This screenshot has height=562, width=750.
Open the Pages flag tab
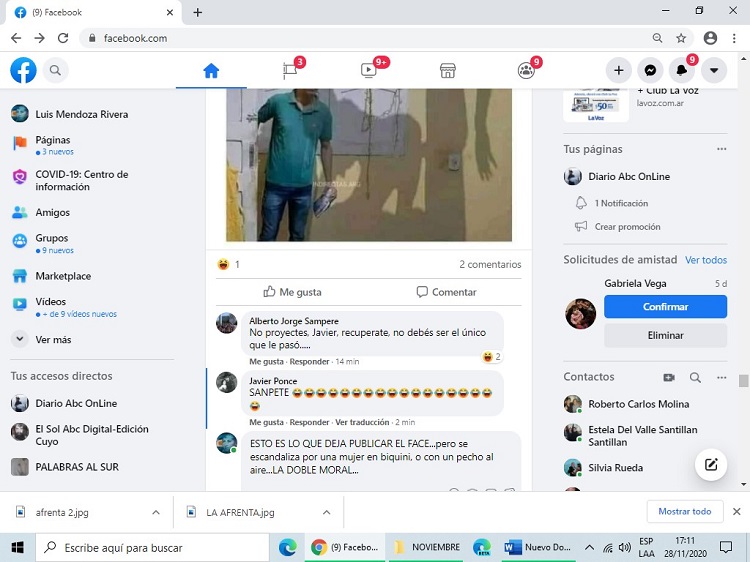290,71
